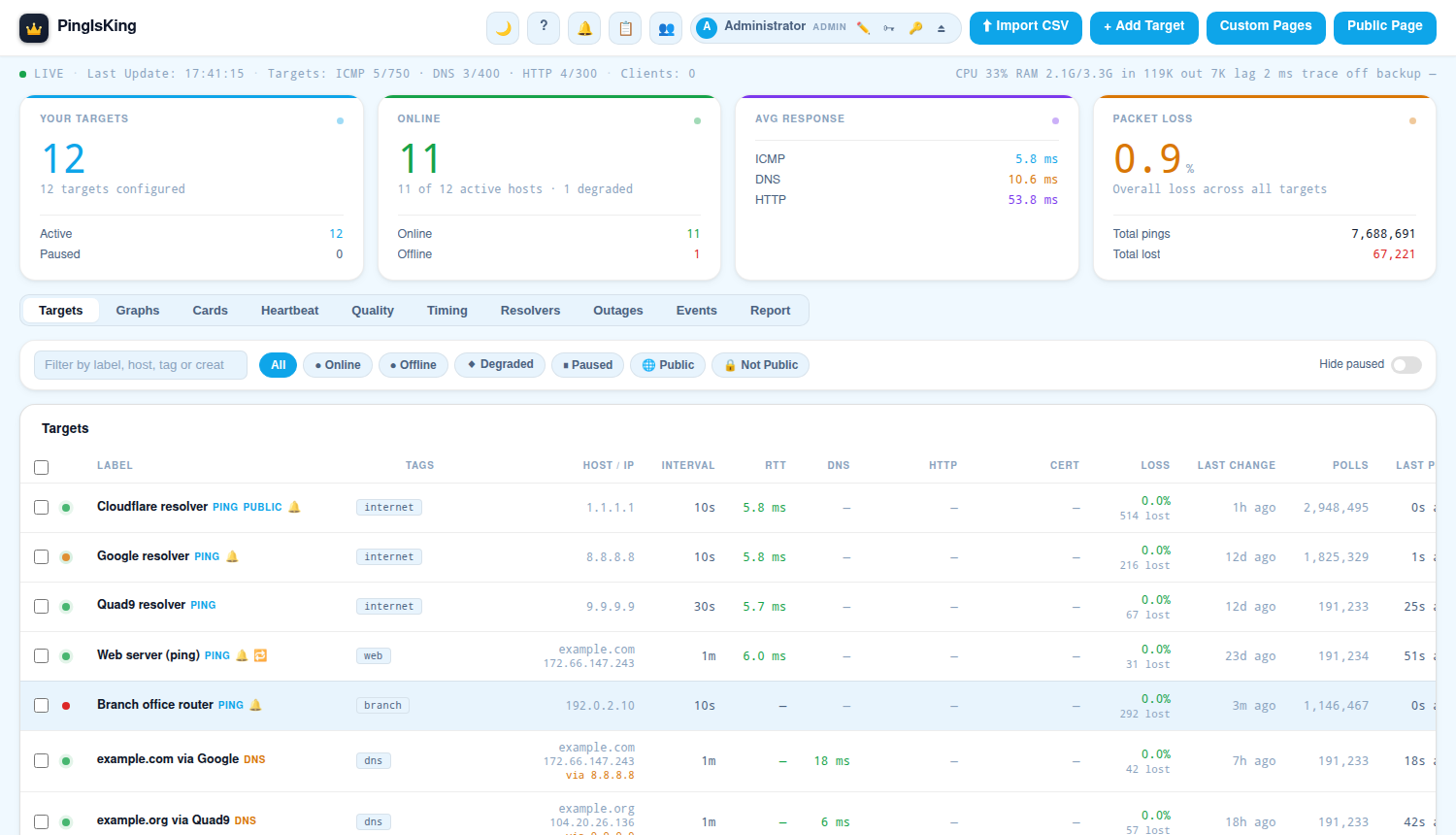Open the users management icon
This screenshot has height=835, width=1456.
point(666,28)
